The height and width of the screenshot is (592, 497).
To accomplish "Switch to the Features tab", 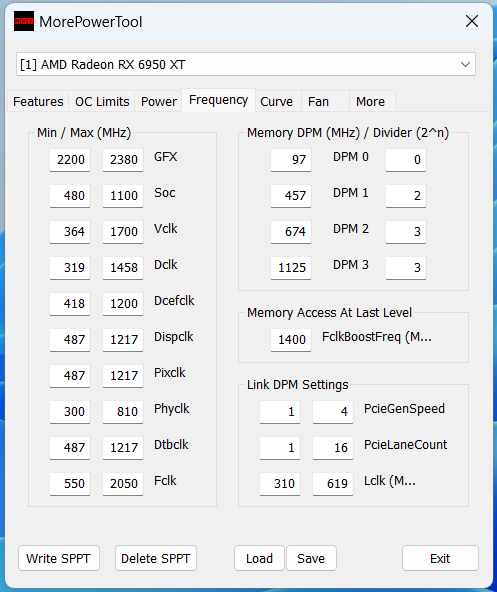I will point(38,102).
